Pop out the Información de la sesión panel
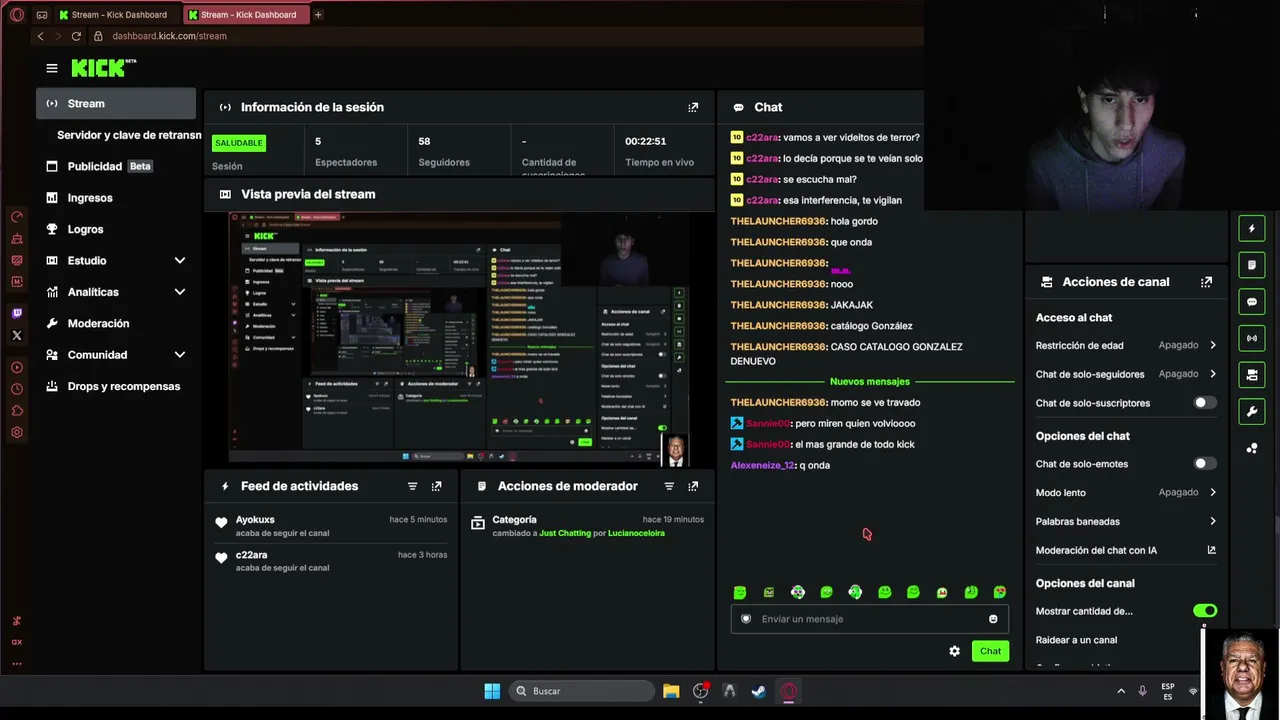This screenshot has width=1280, height=720. (693, 107)
